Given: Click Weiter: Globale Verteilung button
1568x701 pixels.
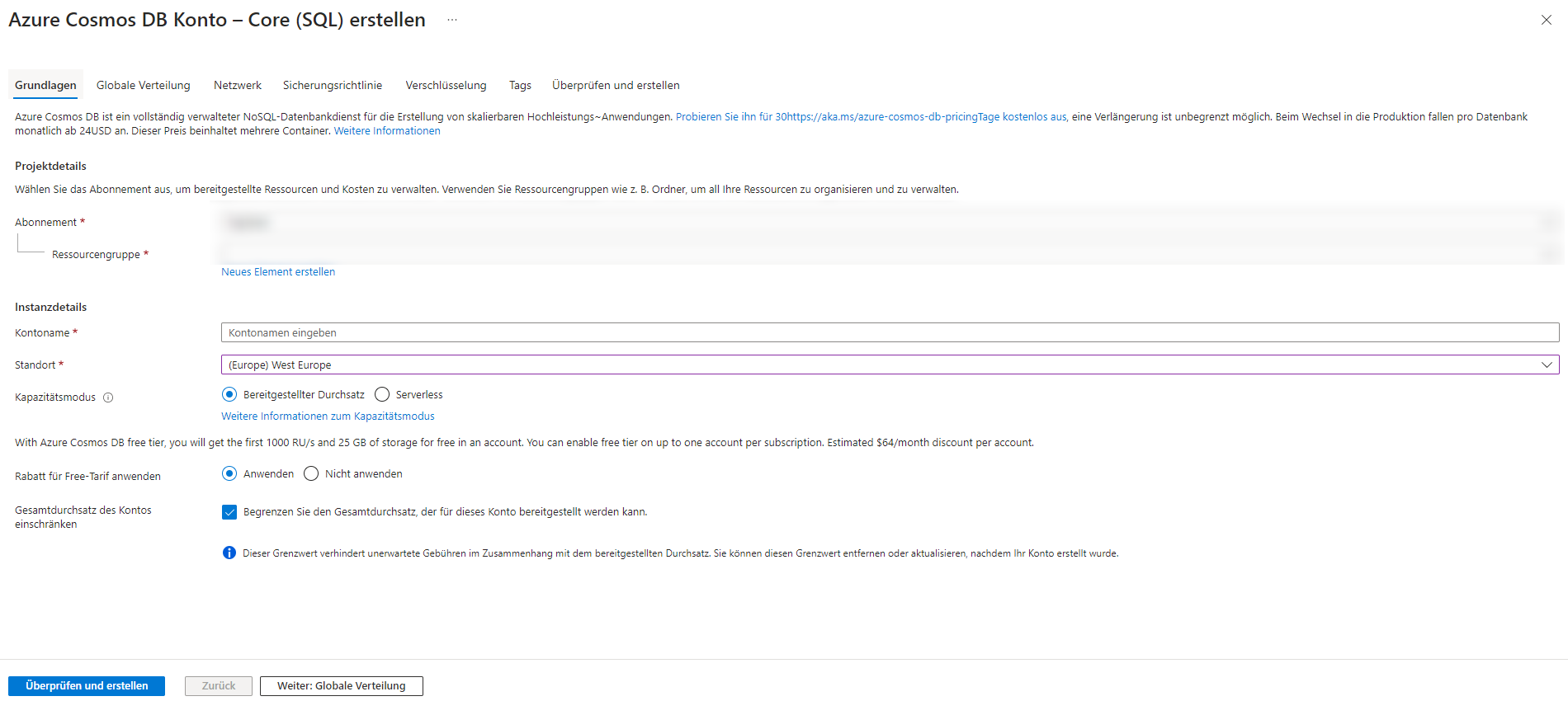Looking at the screenshot, I should tap(342, 686).
